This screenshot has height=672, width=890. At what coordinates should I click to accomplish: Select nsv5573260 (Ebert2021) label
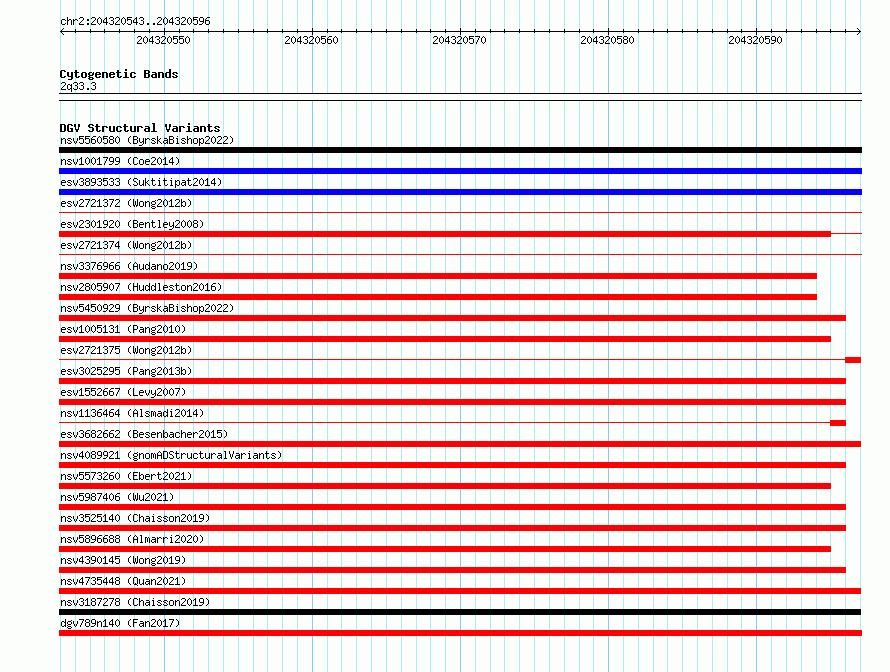click(126, 476)
